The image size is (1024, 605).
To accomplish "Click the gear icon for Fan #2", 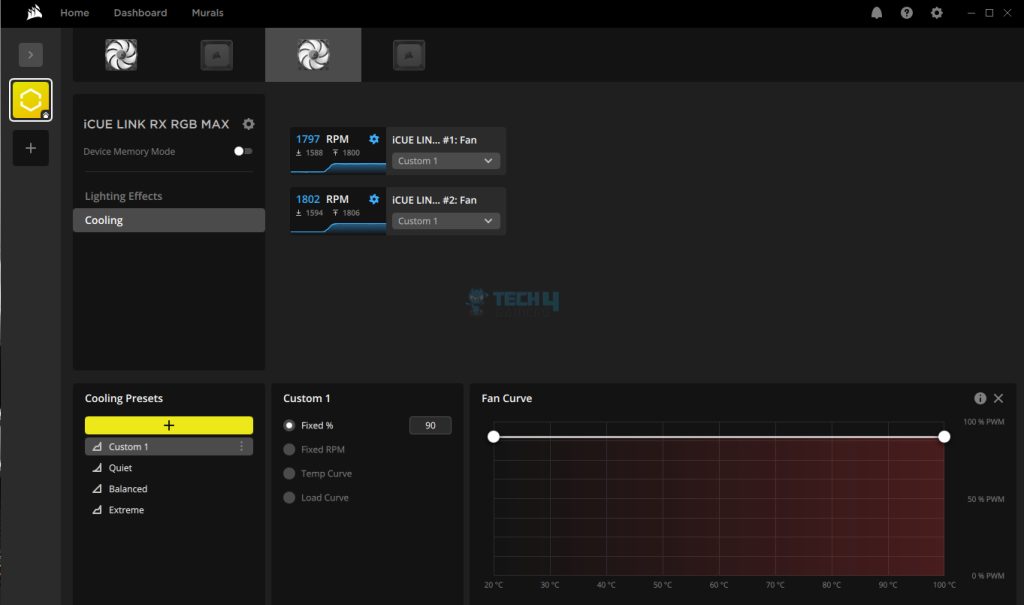I will (x=374, y=199).
